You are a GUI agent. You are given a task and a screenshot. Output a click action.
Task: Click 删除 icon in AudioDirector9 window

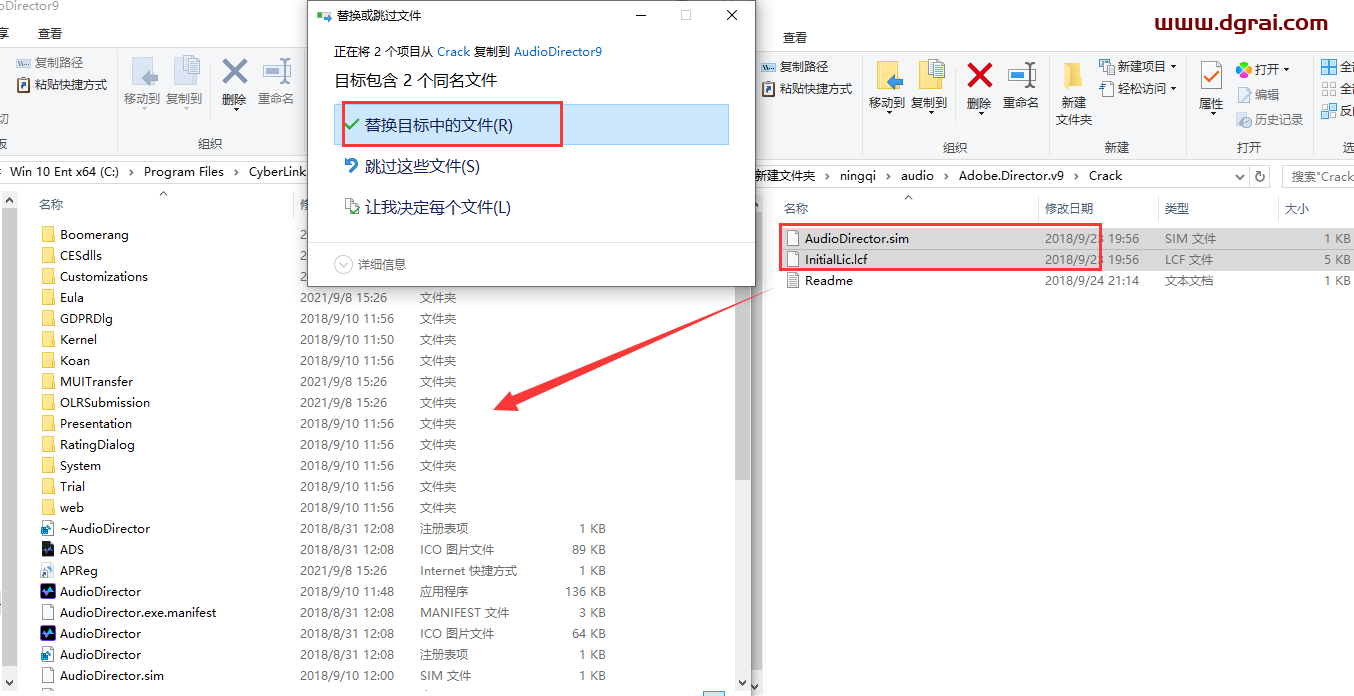coord(234,81)
